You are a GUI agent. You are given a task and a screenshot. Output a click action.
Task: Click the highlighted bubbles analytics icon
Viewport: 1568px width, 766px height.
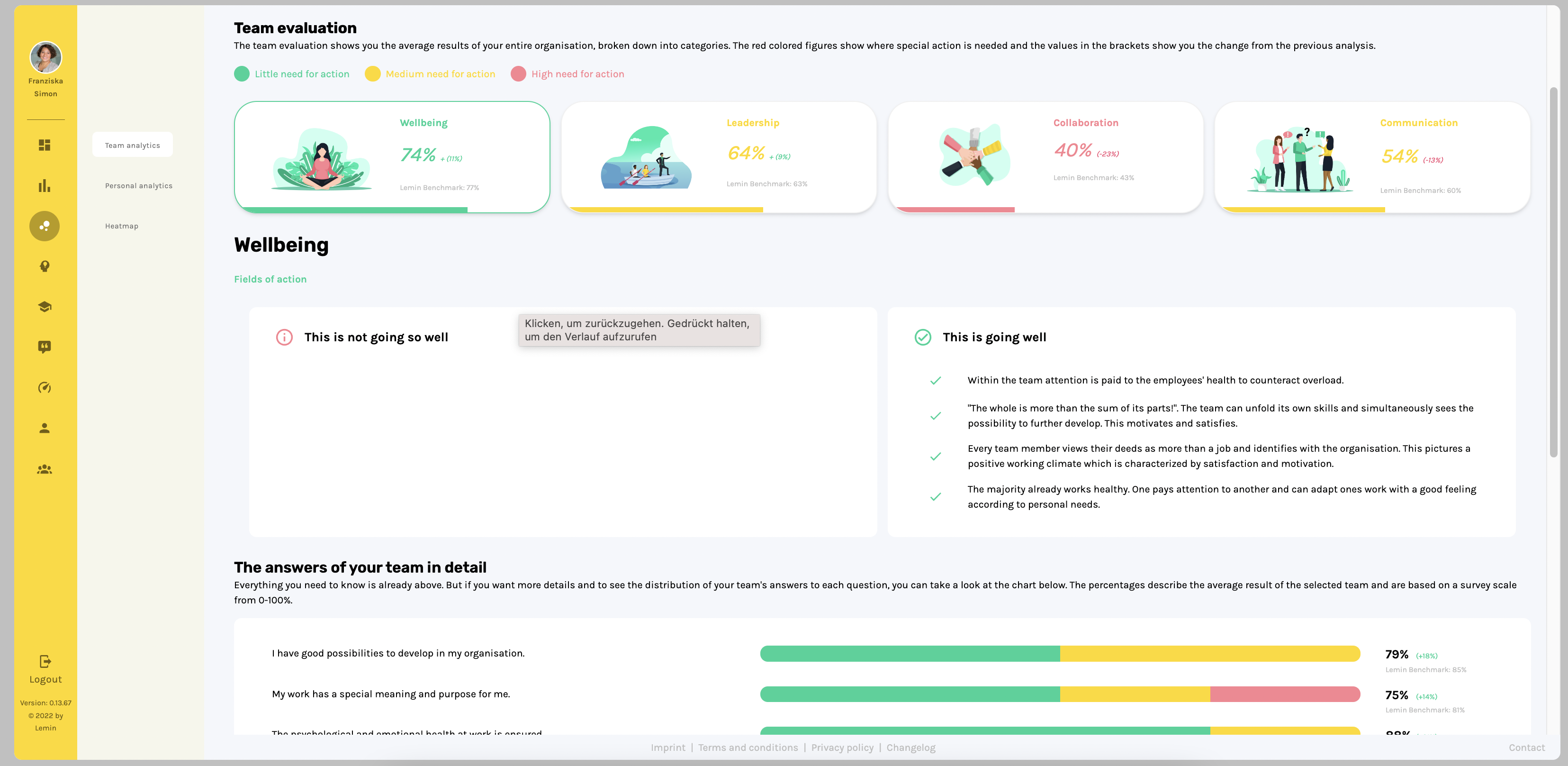click(45, 226)
